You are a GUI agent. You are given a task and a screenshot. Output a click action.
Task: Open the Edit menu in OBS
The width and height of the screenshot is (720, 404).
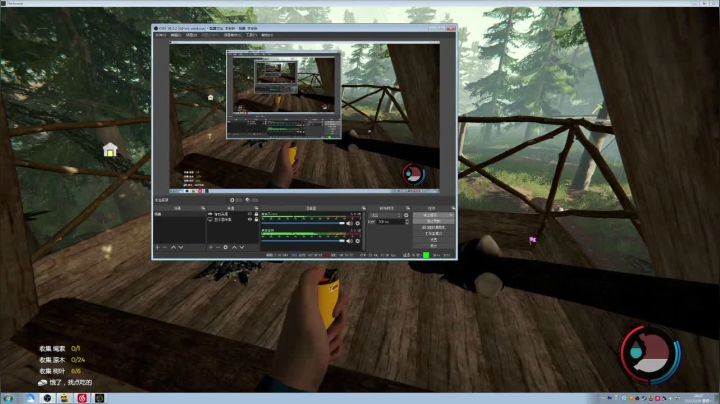click(176, 35)
